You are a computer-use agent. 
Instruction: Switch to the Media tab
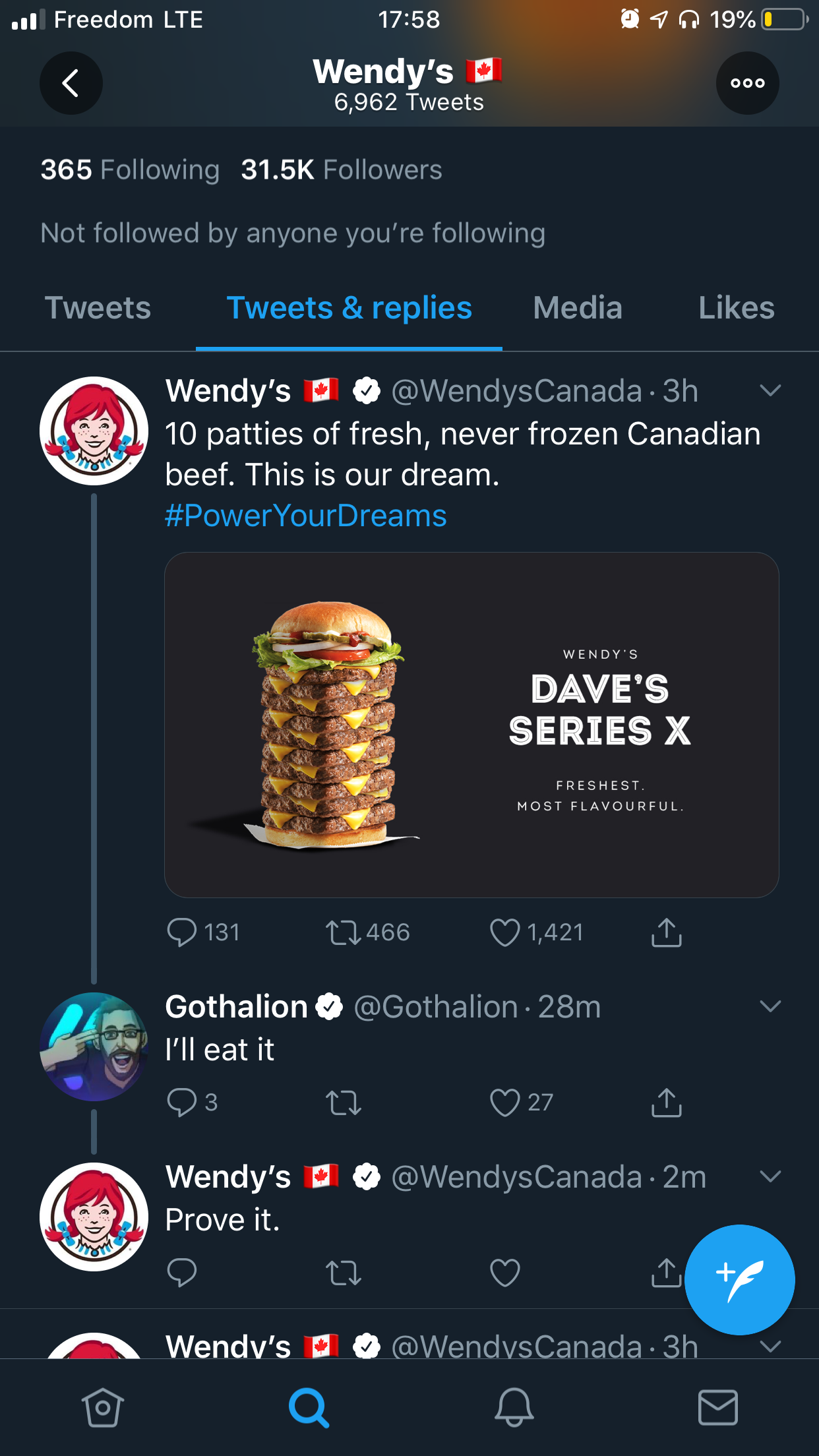(577, 308)
